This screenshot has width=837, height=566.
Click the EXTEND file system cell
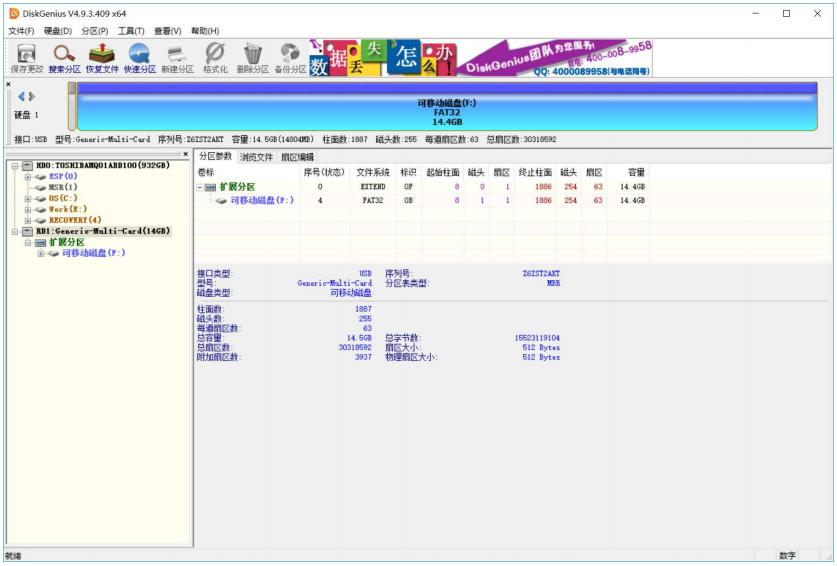coord(373,187)
